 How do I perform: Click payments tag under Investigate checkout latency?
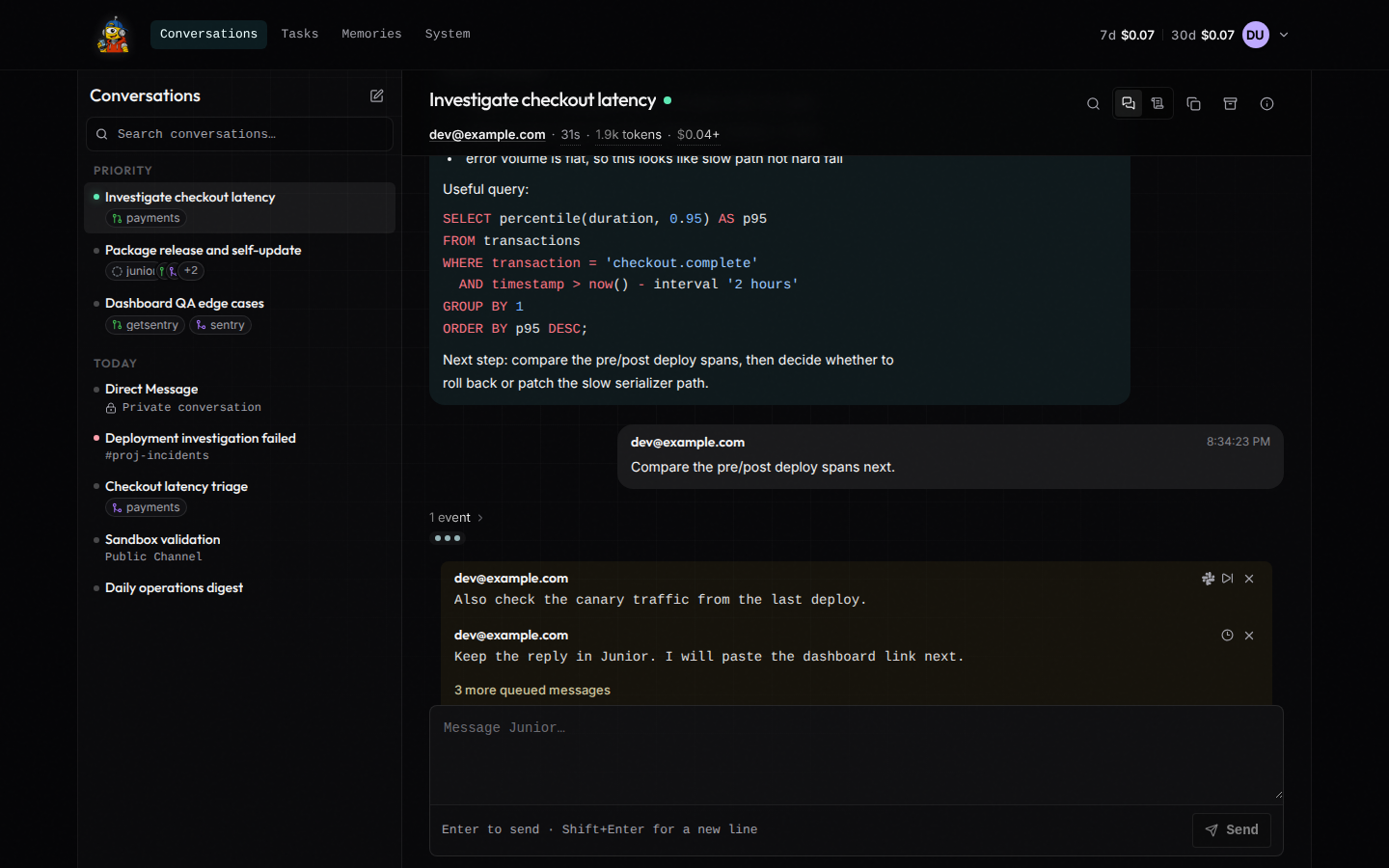pyautogui.click(x=146, y=219)
